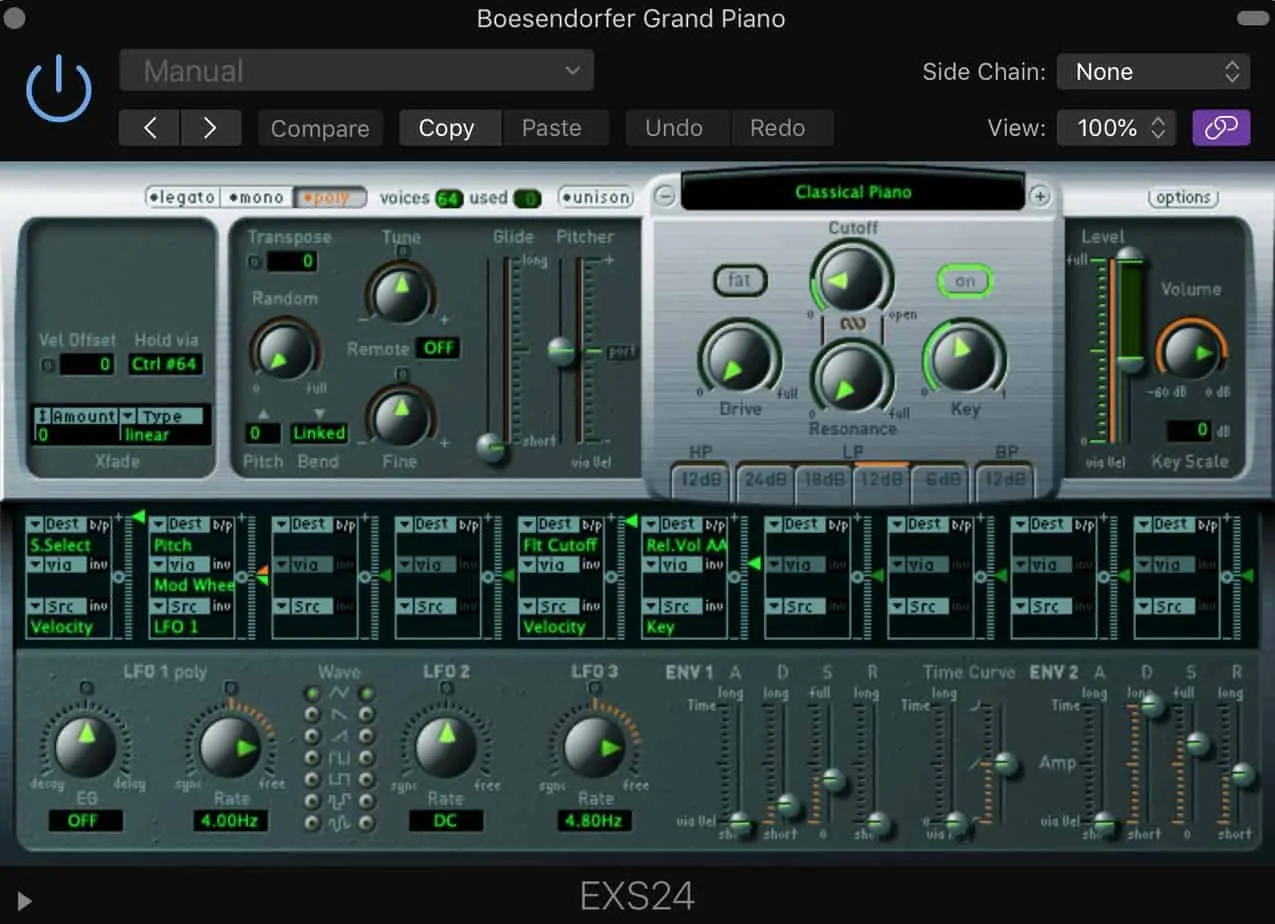Select the BP 12dB filter type

coord(1006,479)
